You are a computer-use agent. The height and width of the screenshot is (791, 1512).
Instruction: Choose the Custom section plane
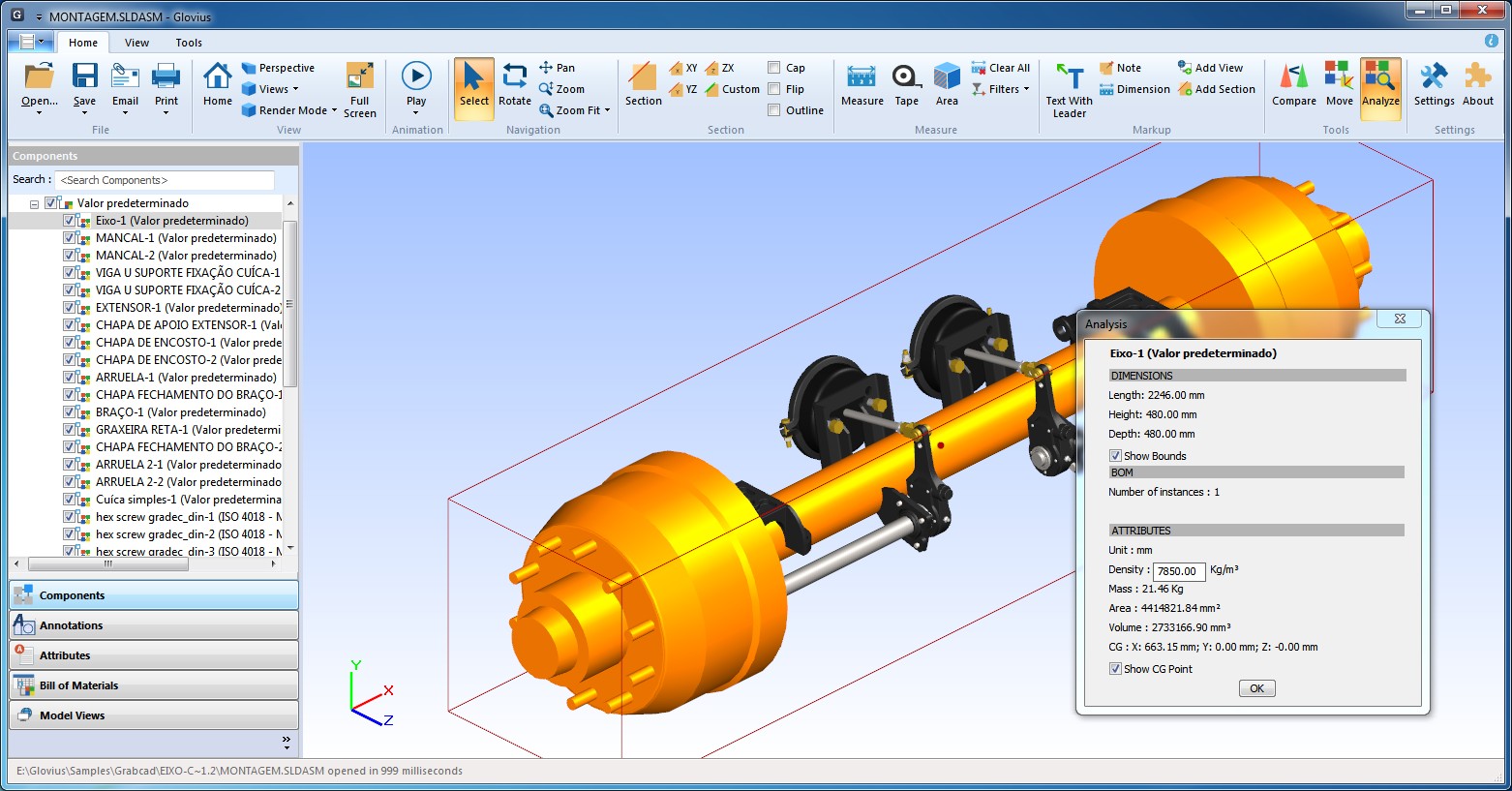point(733,89)
